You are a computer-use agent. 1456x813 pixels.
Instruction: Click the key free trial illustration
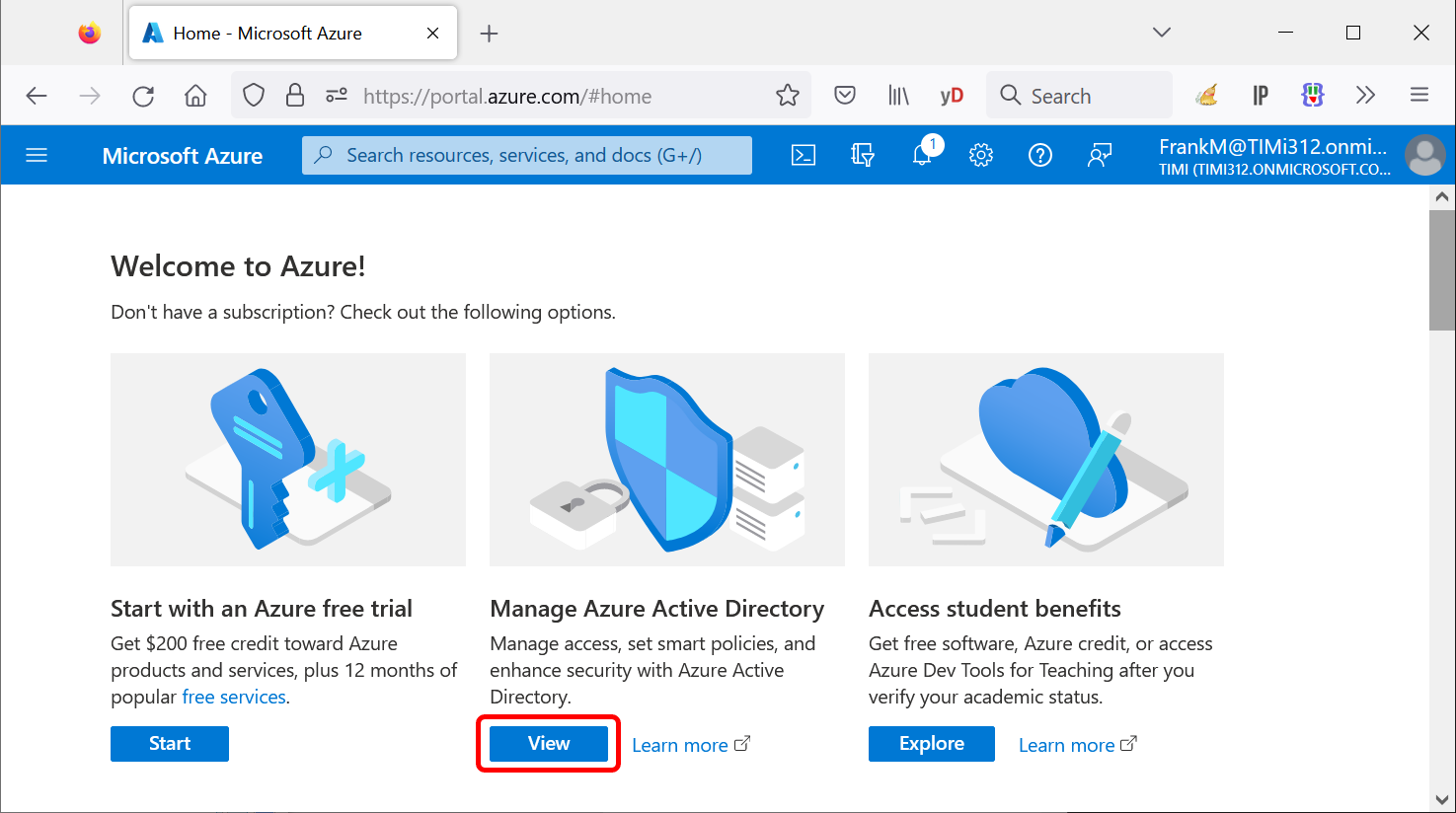[x=288, y=460]
